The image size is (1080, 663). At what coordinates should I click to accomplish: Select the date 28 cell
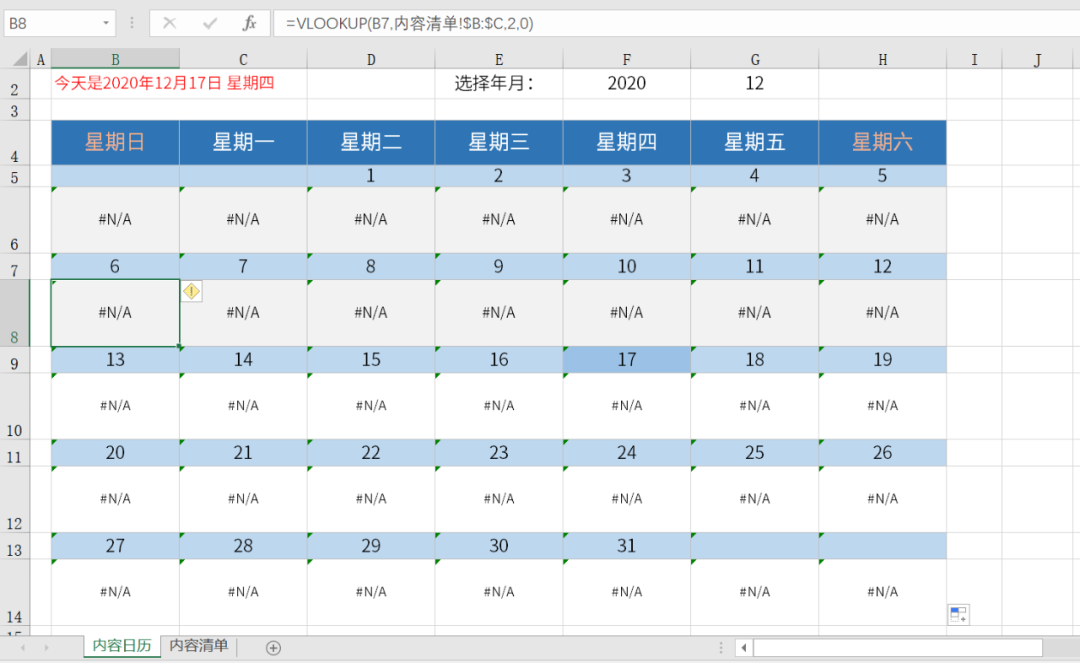click(243, 546)
